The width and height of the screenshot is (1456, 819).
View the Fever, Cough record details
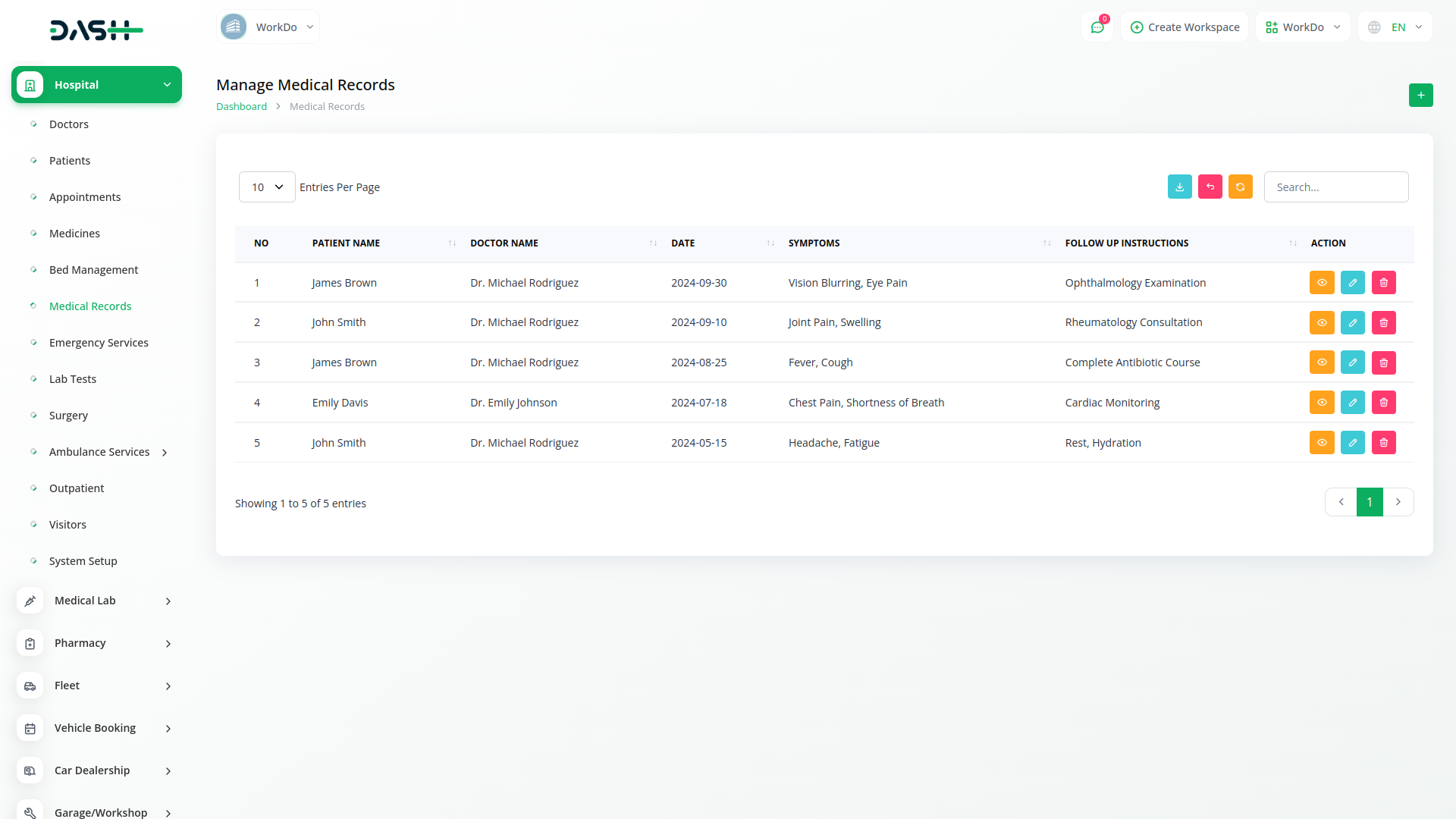[x=1321, y=362]
